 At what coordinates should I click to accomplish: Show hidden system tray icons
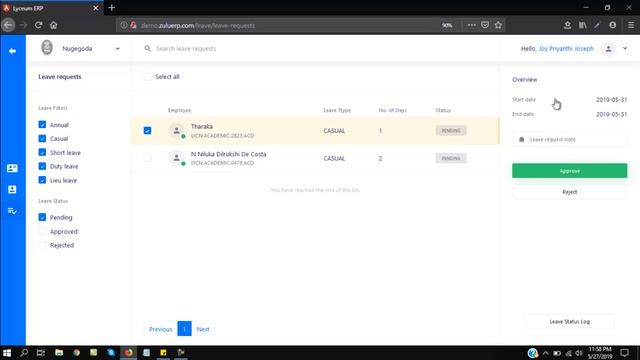(545, 353)
